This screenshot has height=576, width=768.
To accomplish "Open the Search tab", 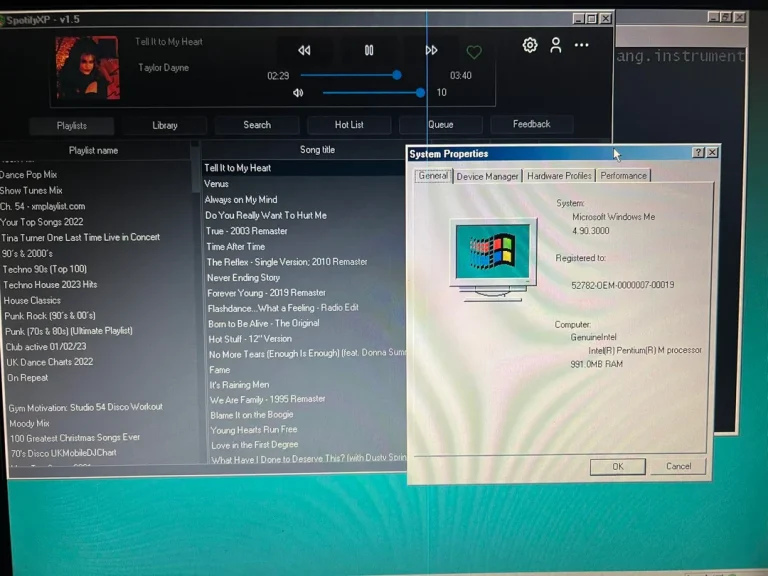I will coord(257,125).
